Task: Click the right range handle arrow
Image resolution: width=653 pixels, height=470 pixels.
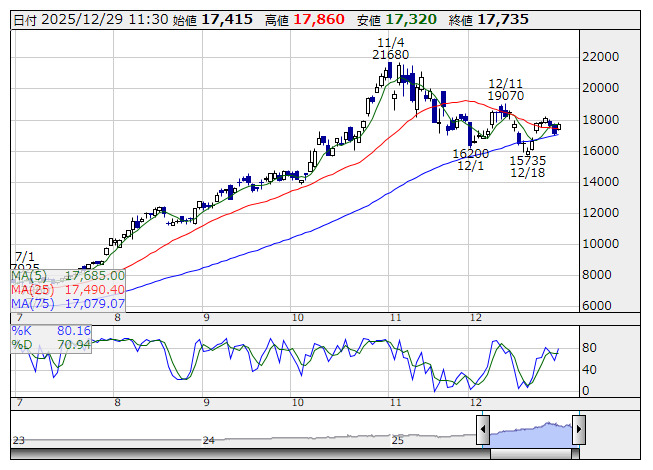Action: point(577,430)
